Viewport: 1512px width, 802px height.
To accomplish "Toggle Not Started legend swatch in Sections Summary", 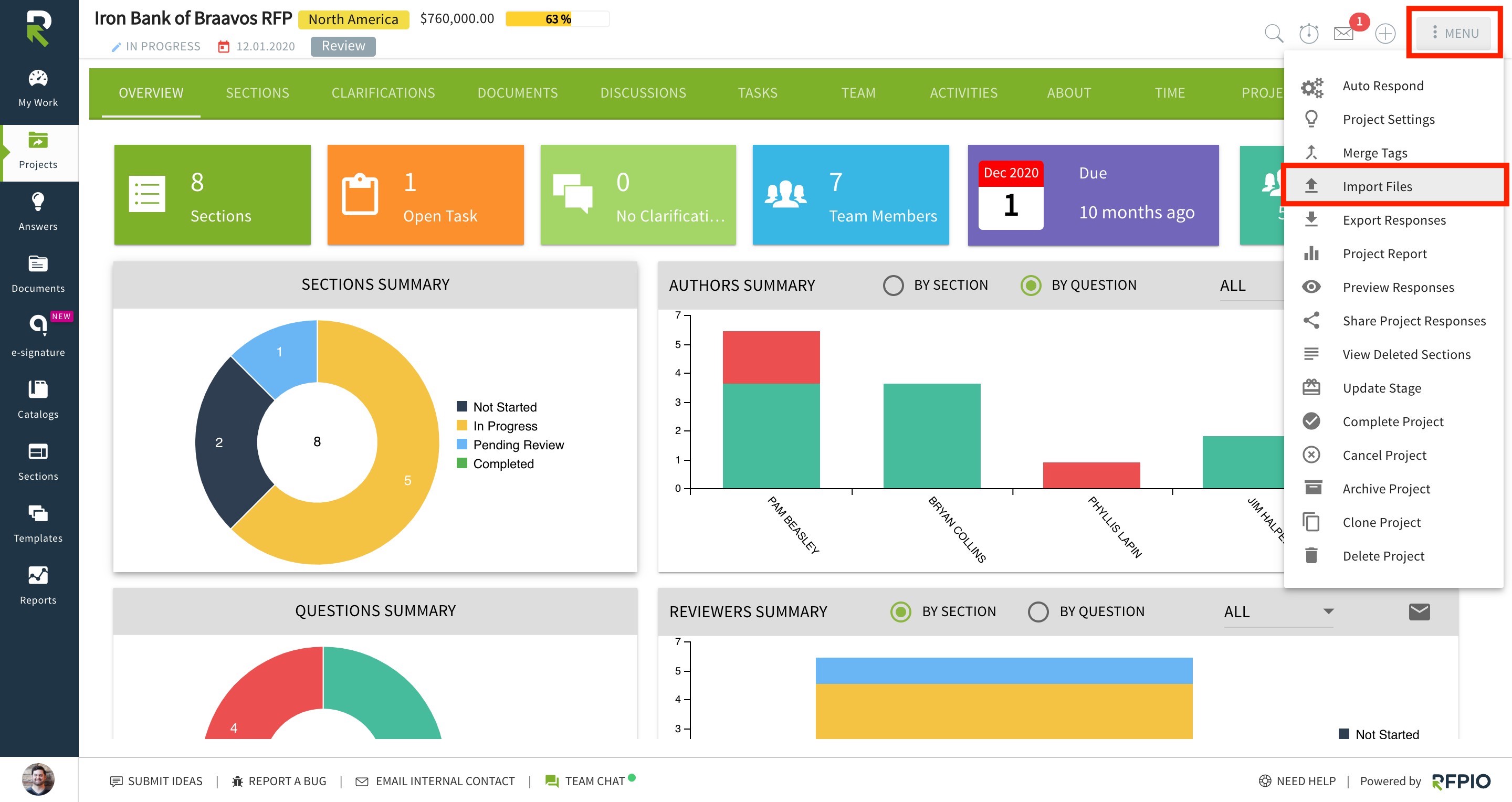I will pyautogui.click(x=462, y=407).
